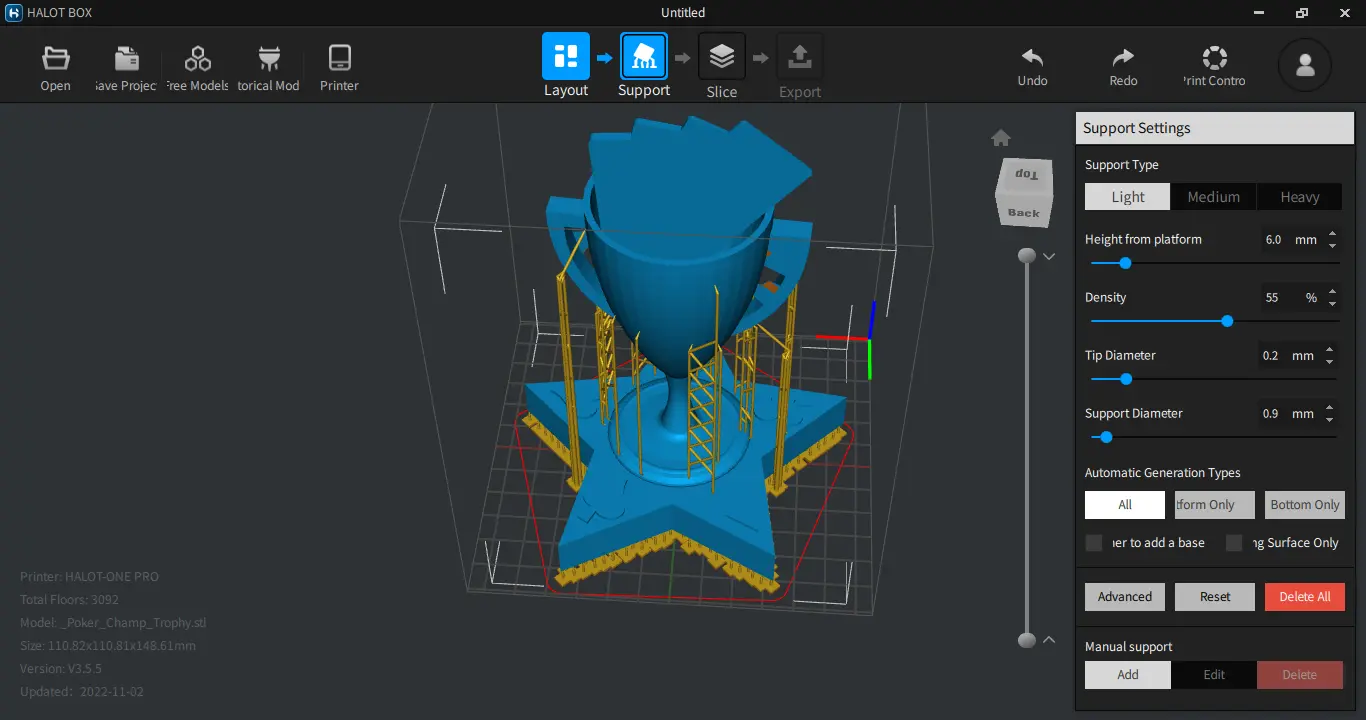Select Heavy support type
This screenshot has height=720, width=1366.
(1300, 197)
